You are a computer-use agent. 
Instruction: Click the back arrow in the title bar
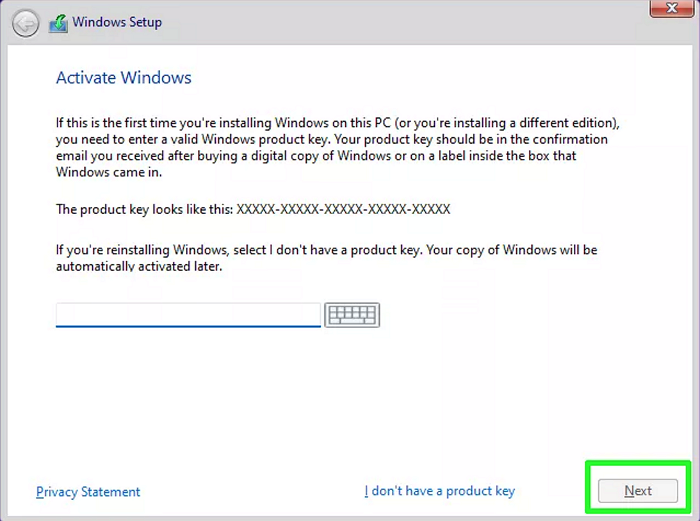click(x=26, y=22)
